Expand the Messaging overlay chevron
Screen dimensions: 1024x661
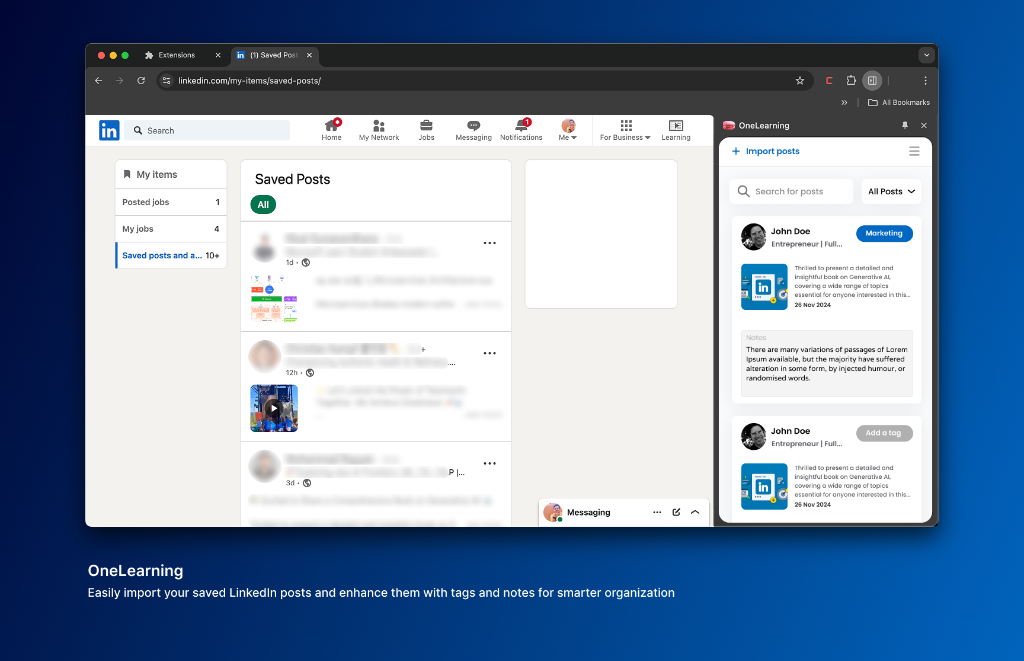click(x=696, y=513)
